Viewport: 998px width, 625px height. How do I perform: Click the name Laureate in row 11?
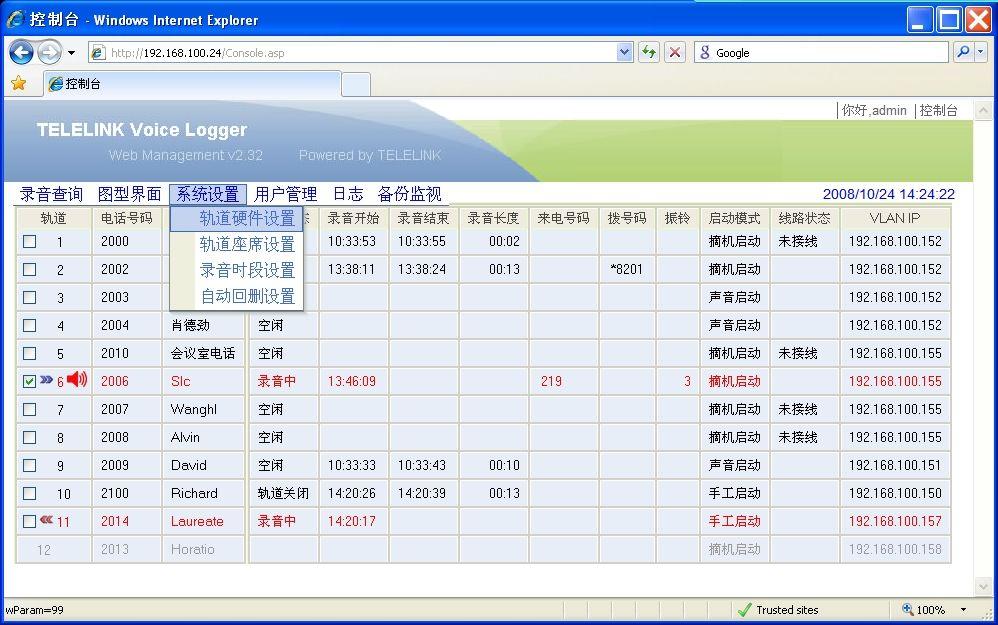pos(197,521)
